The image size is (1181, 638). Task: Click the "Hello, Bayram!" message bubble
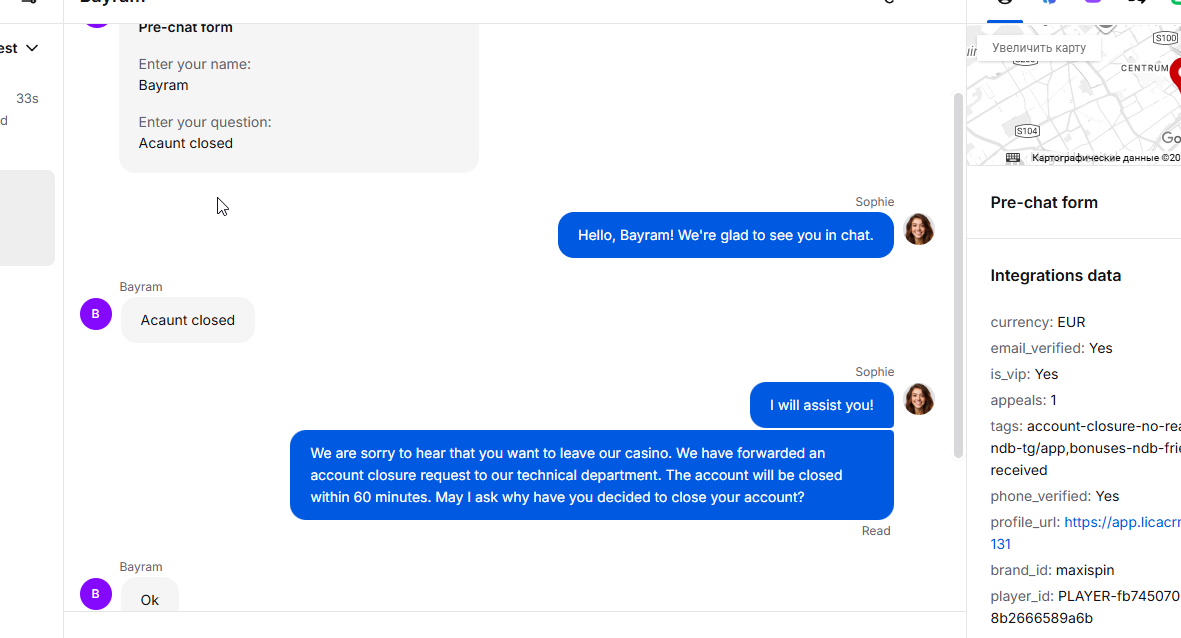pyautogui.click(x=725, y=235)
